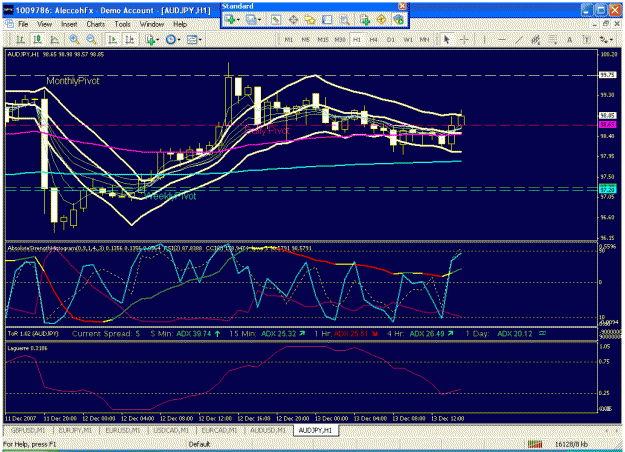Viewport: 625px width, 452px height.
Task: Switch to EURCAD,M1 chart tab
Action: tap(219, 430)
